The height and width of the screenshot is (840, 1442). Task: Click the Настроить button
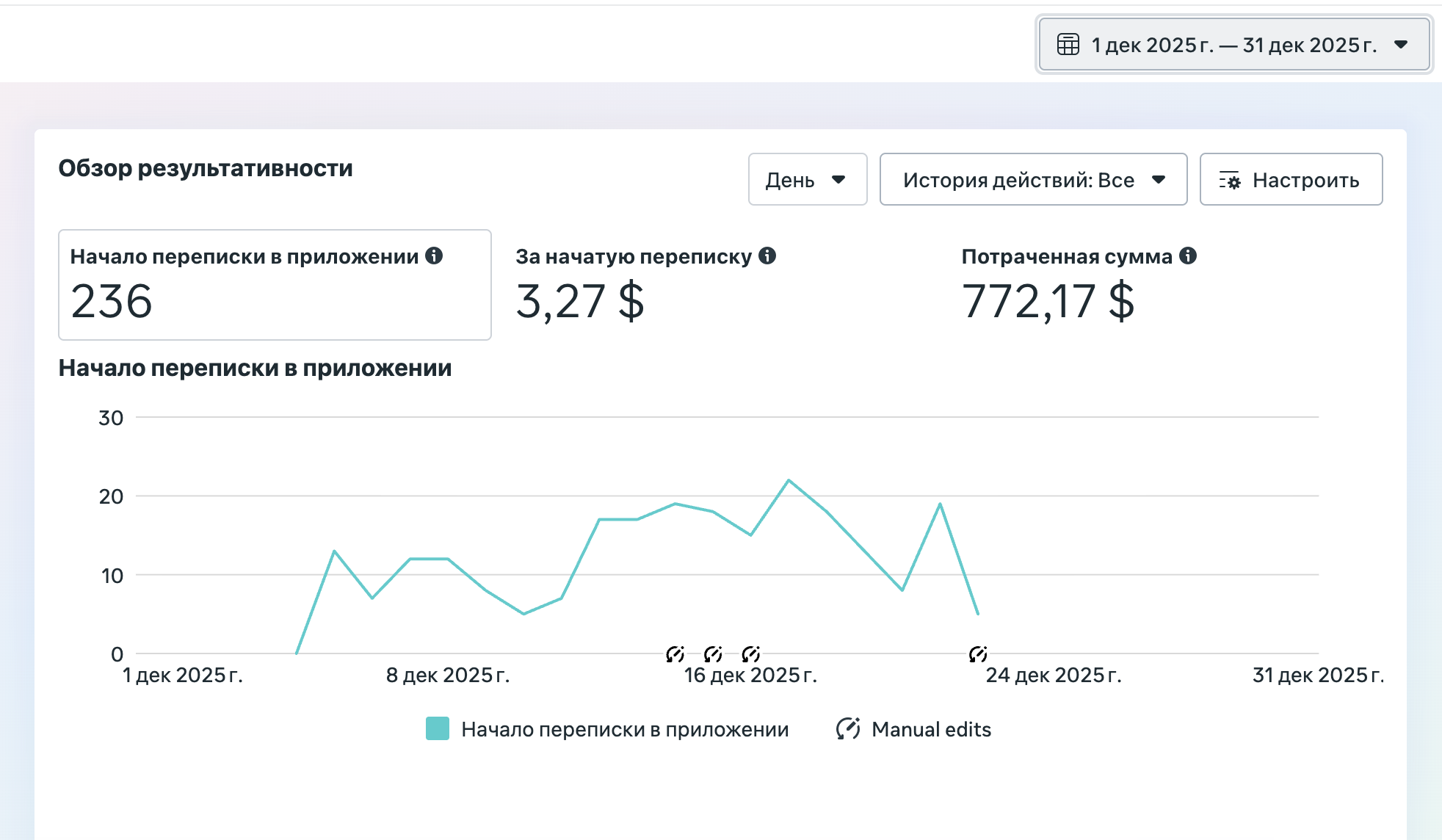coord(1291,179)
